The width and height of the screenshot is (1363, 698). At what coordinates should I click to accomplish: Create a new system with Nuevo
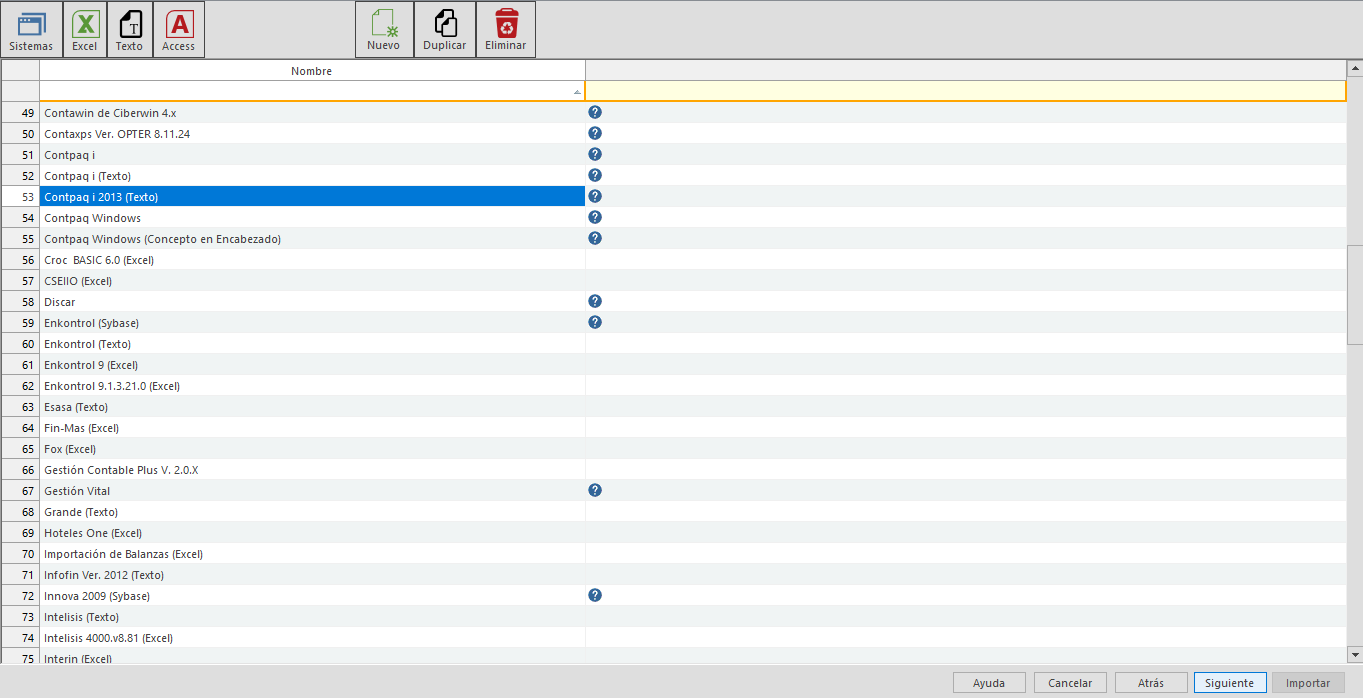pyautogui.click(x=384, y=29)
